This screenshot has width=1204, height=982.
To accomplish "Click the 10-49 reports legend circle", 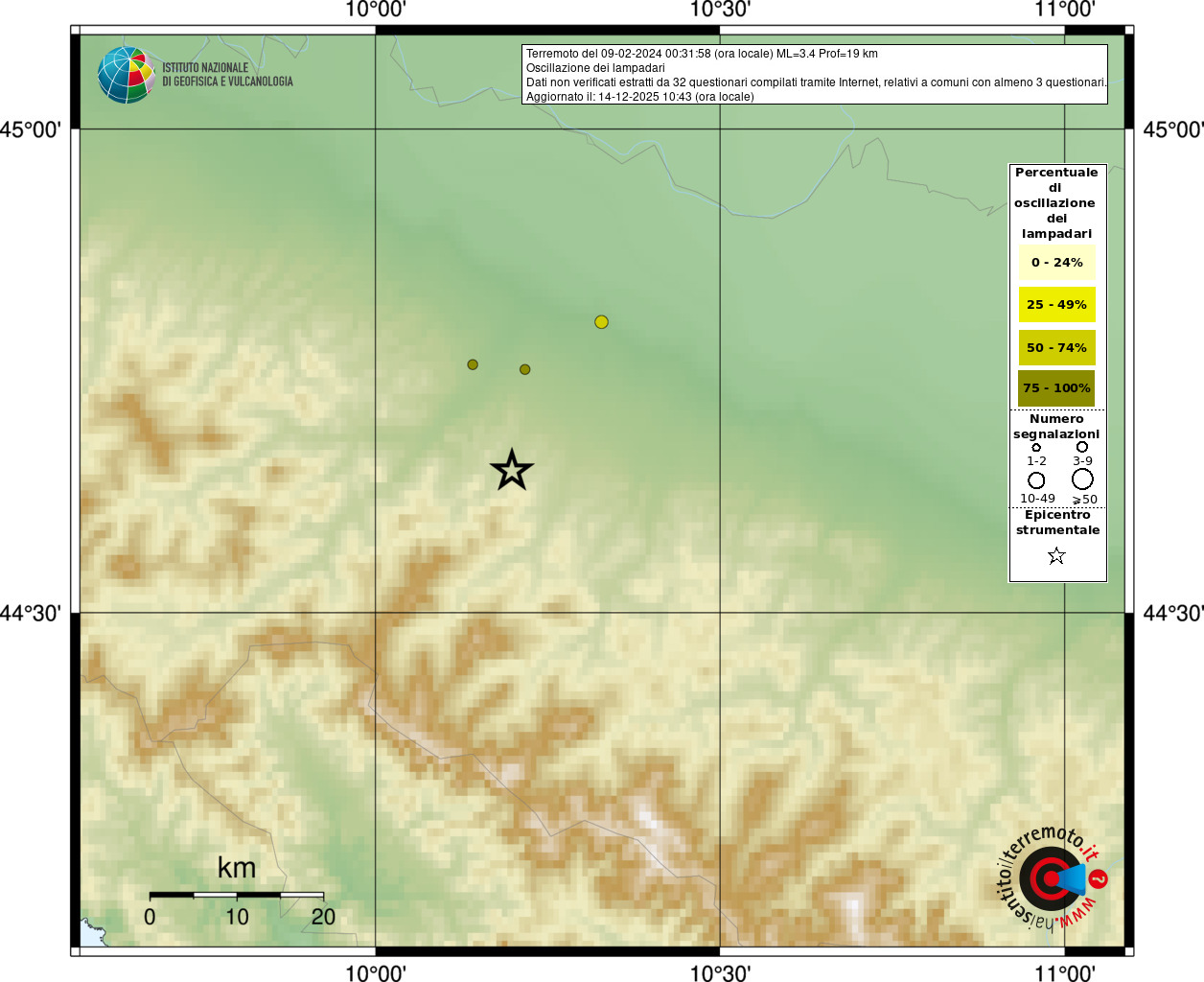I will pos(1036,479).
